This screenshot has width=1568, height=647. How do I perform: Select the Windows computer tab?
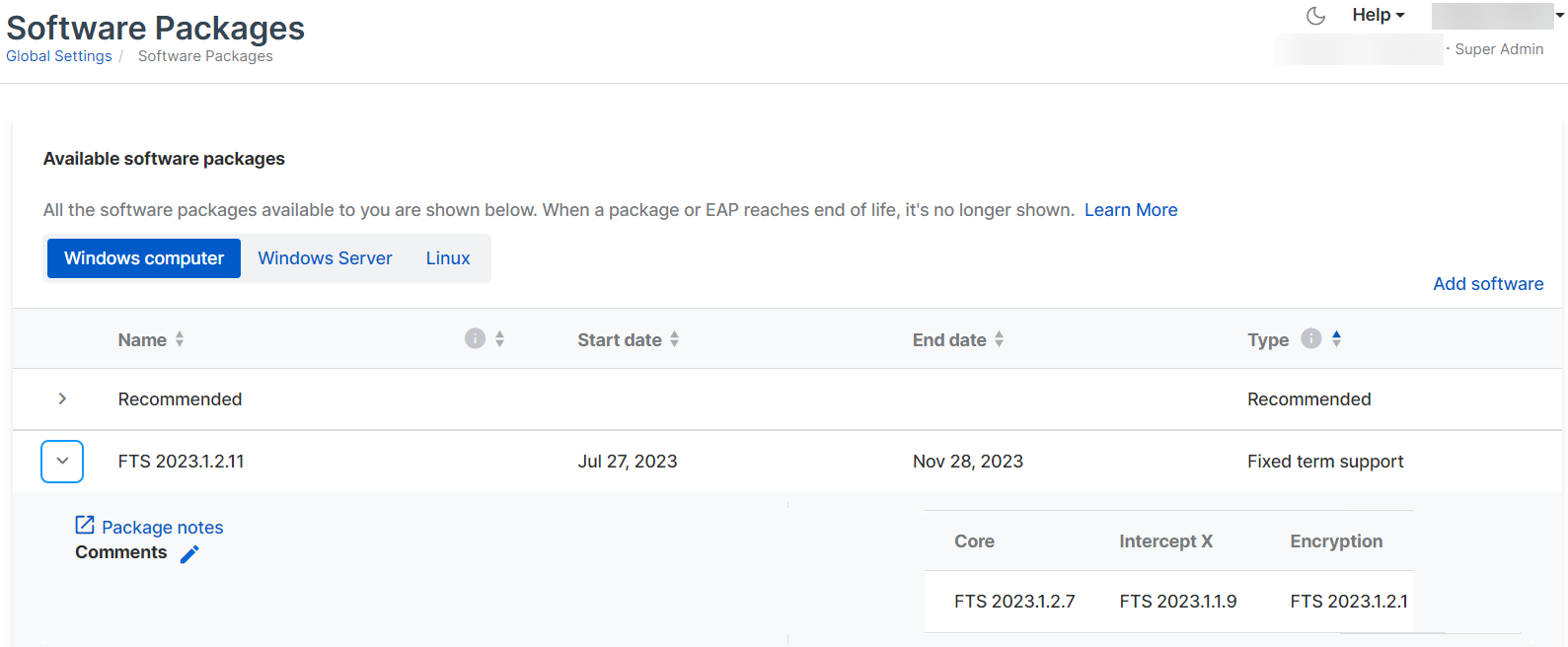pyautogui.click(x=144, y=258)
